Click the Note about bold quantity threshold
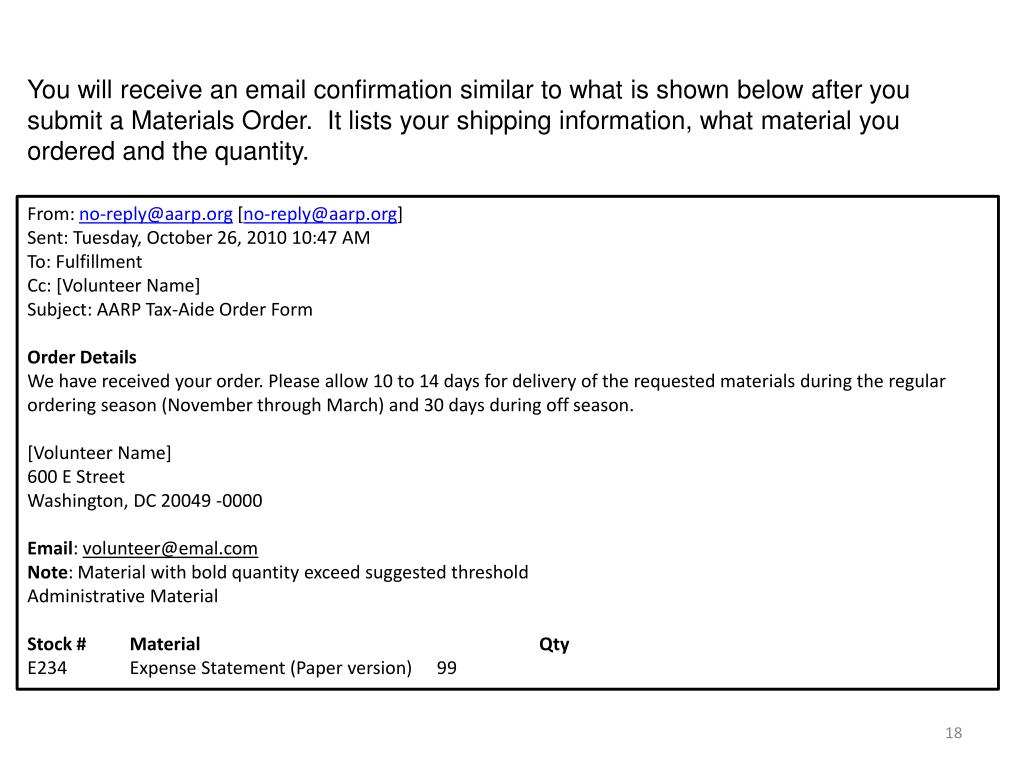This screenshot has width=1024, height=768. click(x=278, y=573)
